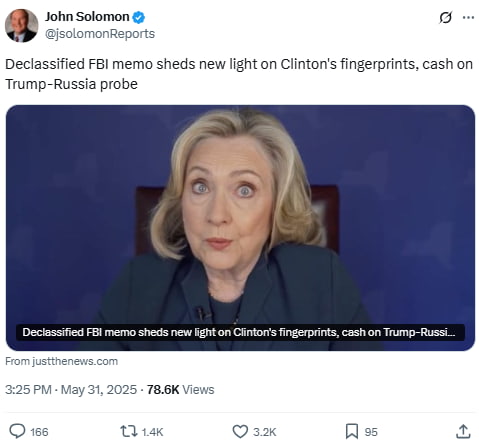Click the reply speech bubble icon
The height and width of the screenshot is (443, 479).
pos(17,431)
